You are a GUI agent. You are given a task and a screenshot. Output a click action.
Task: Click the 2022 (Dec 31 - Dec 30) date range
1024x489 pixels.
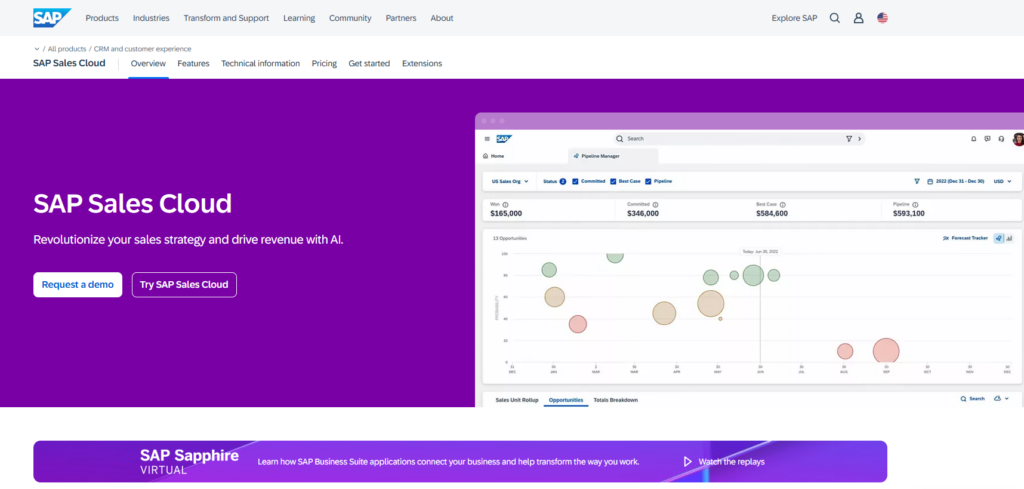960,181
